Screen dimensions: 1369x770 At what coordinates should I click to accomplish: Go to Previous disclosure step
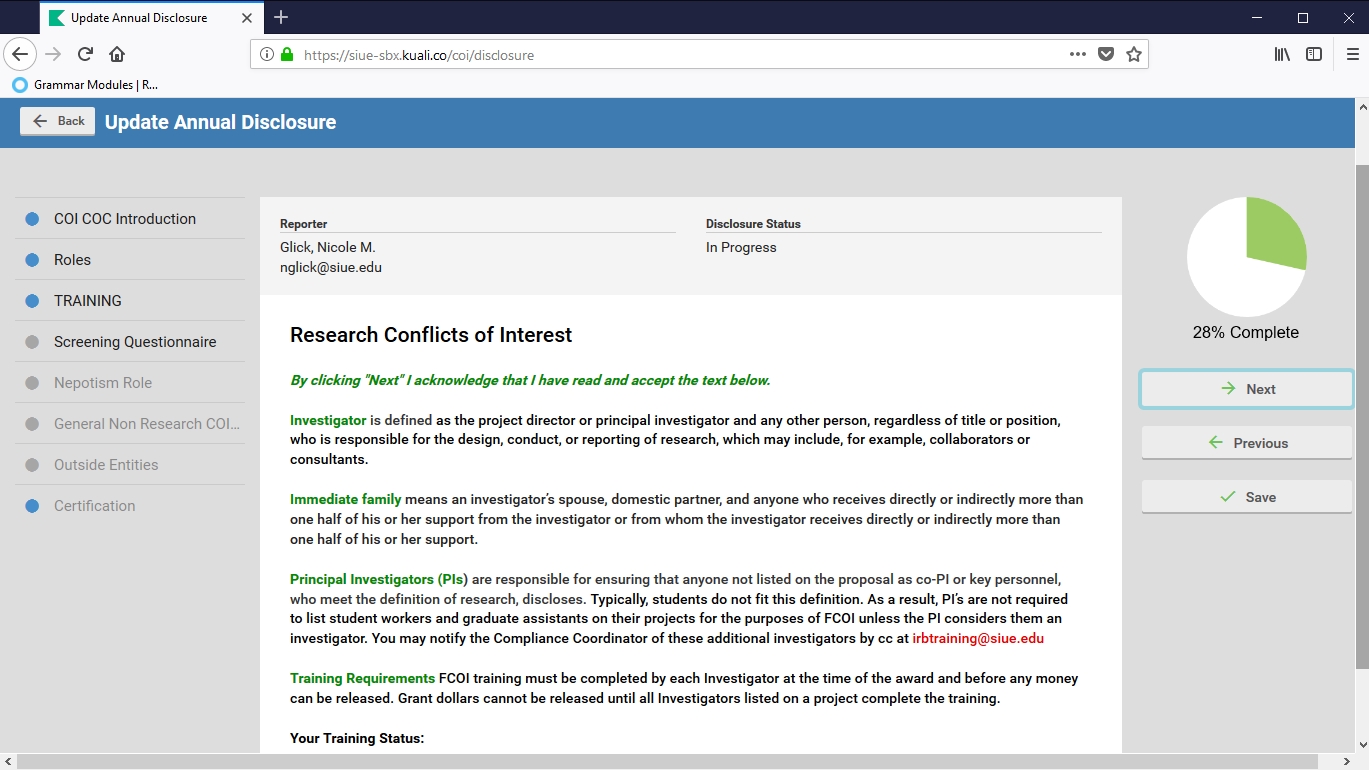(1246, 443)
